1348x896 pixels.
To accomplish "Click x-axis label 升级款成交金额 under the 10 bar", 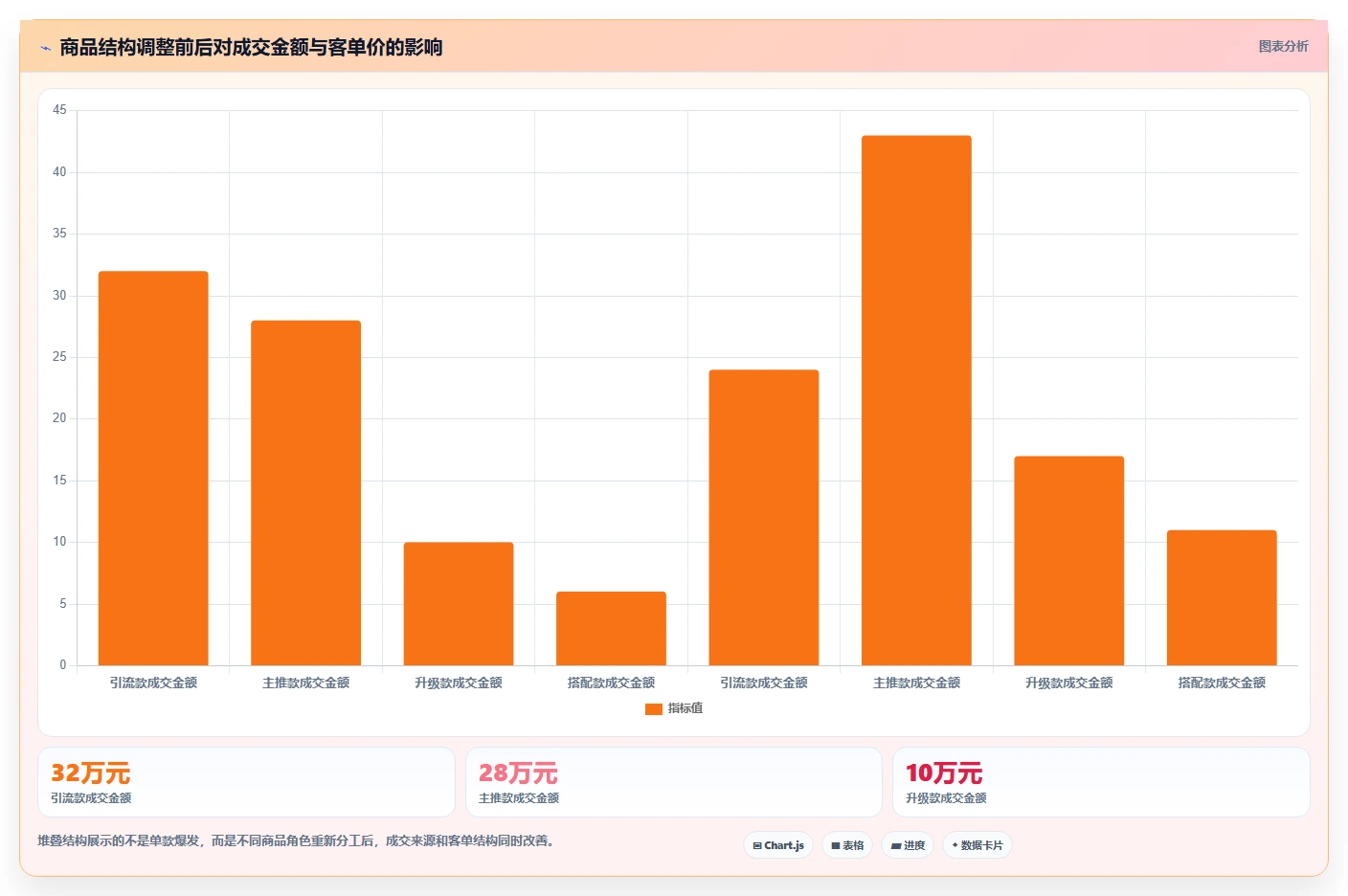I will click(459, 683).
